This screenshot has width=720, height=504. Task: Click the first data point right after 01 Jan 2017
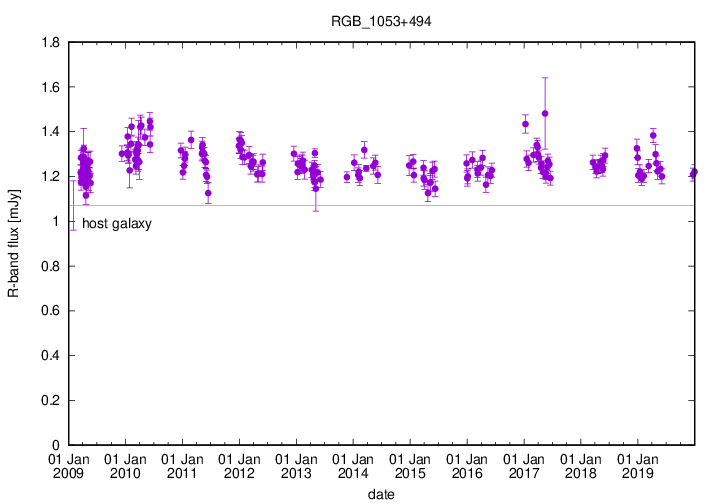coord(525,125)
